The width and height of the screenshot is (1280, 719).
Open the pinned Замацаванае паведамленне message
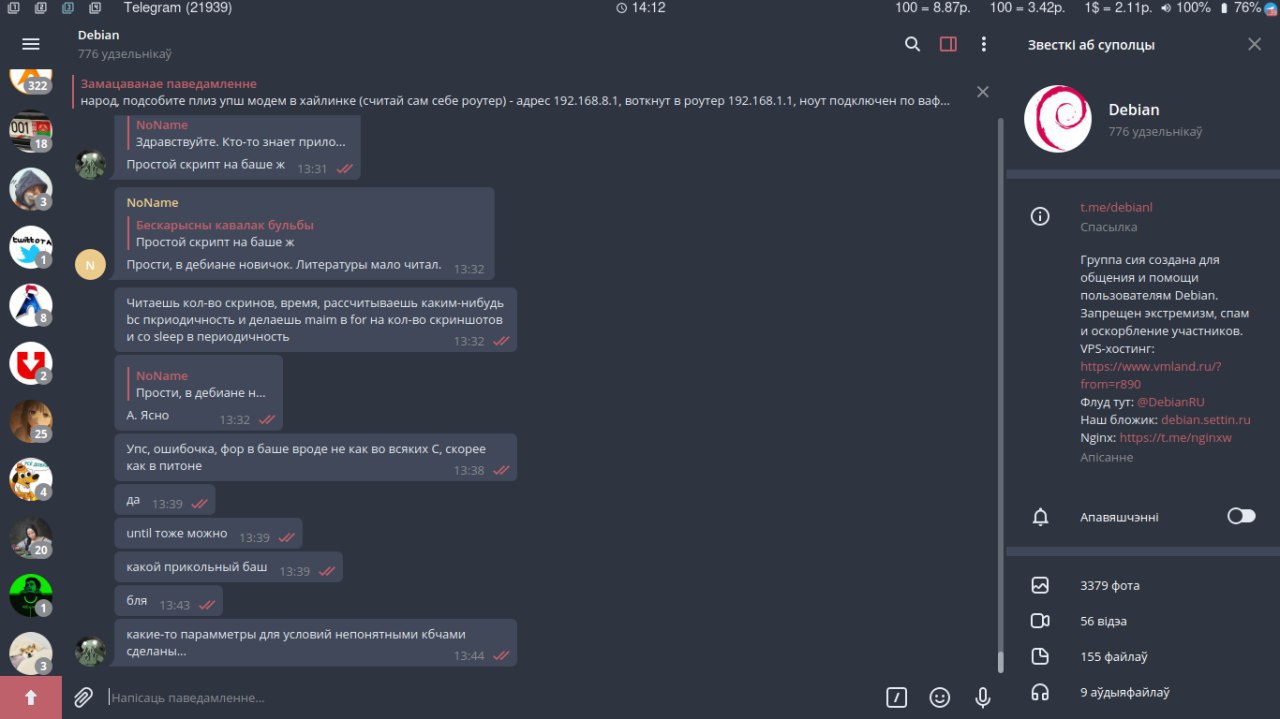515,92
